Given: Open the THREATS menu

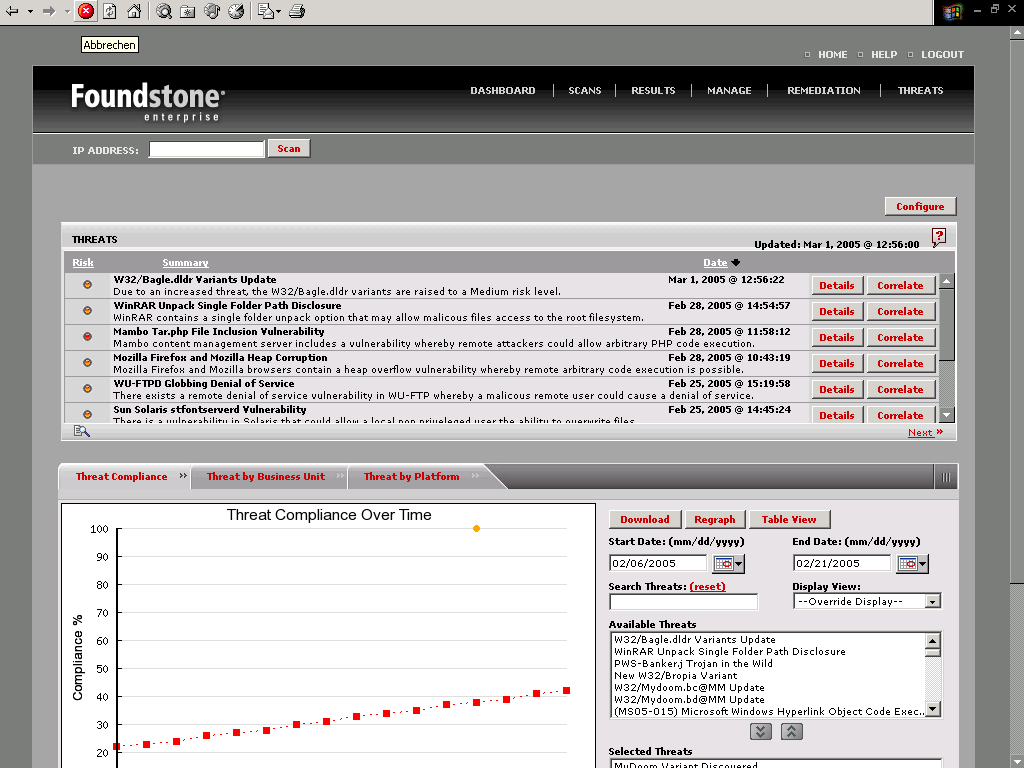Looking at the screenshot, I should [920, 91].
